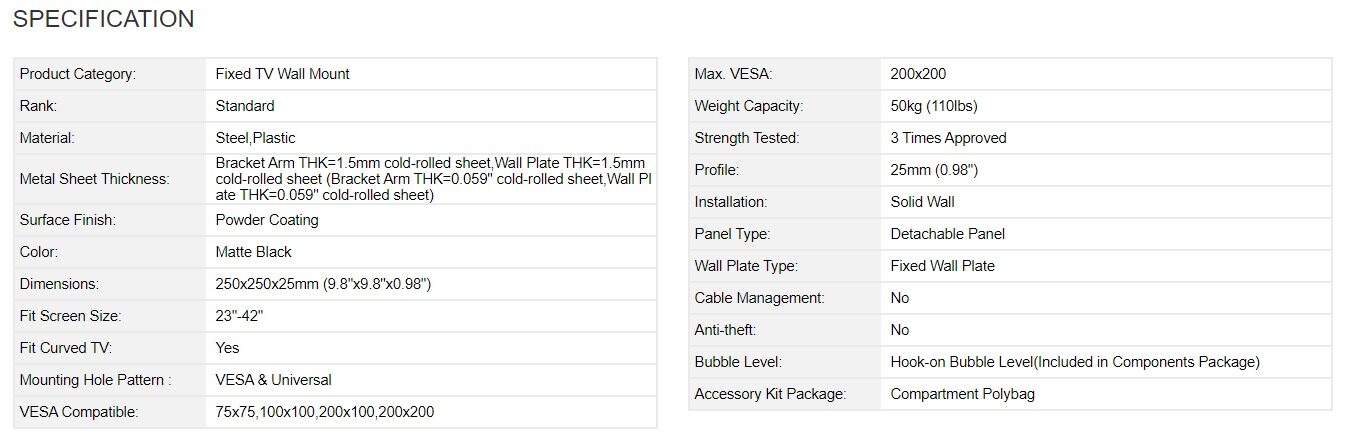The image size is (1346, 434).
Task: Select the Detachable Panel value
Action: [x=948, y=234]
